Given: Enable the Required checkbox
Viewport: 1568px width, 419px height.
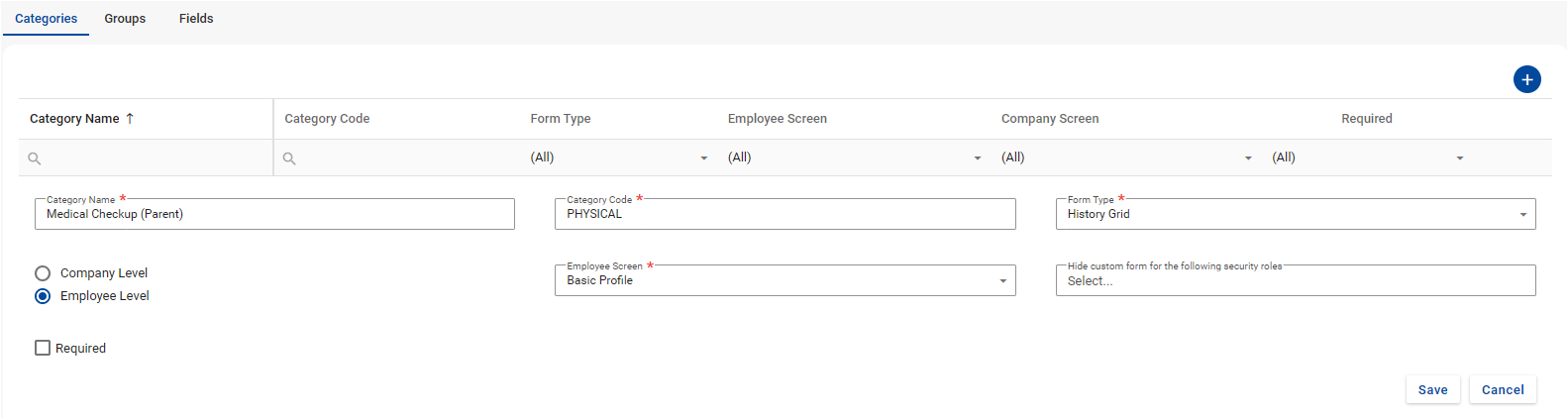Looking at the screenshot, I should [43, 348].
